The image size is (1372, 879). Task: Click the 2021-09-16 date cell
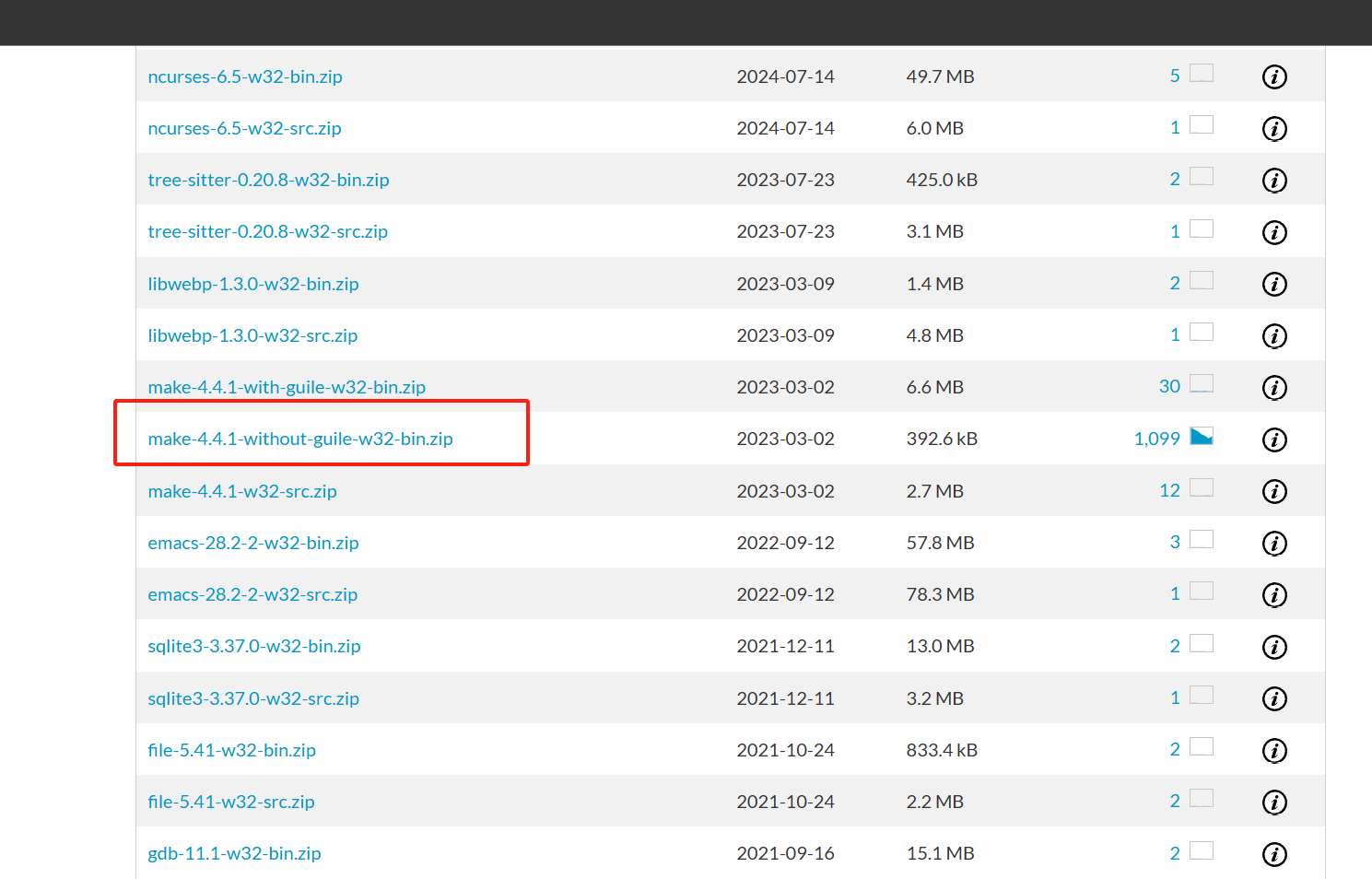[785, 853]
